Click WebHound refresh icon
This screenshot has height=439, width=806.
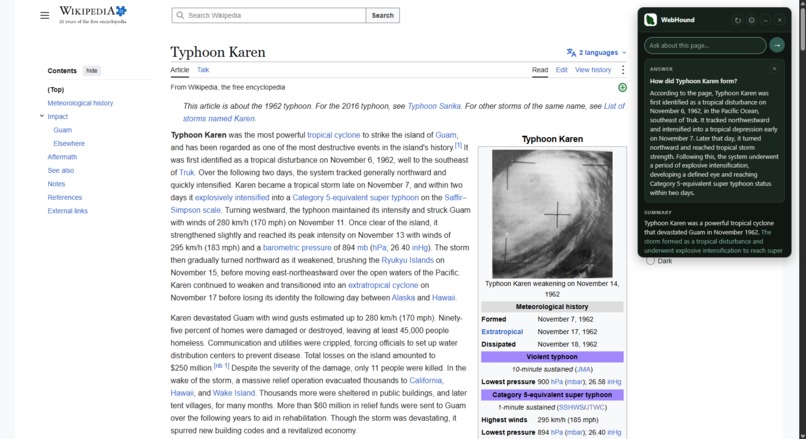[738, 20]
